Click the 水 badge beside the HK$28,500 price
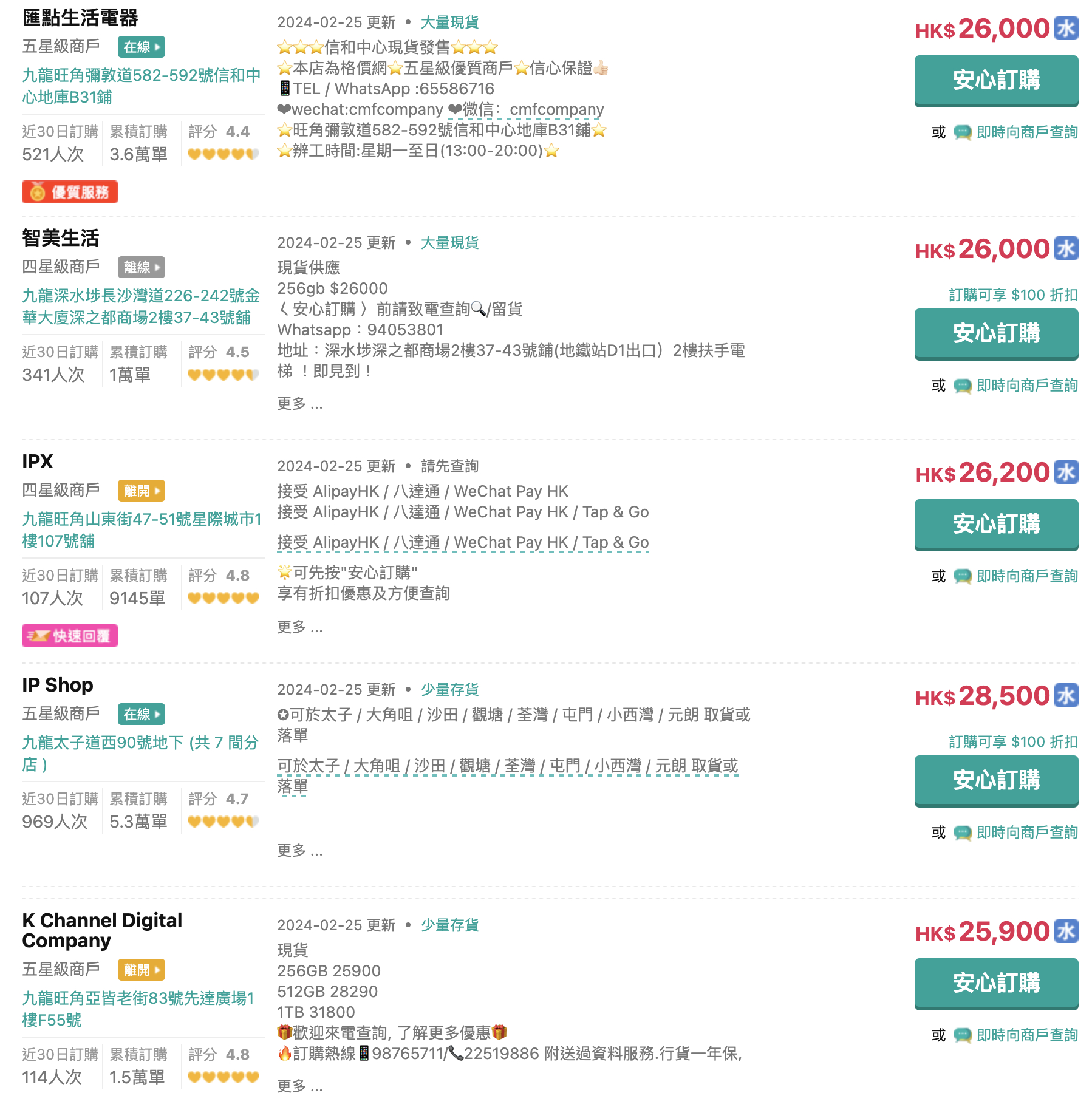The width and height of the screenshot is (1092, 1093). coord(1066,696)
